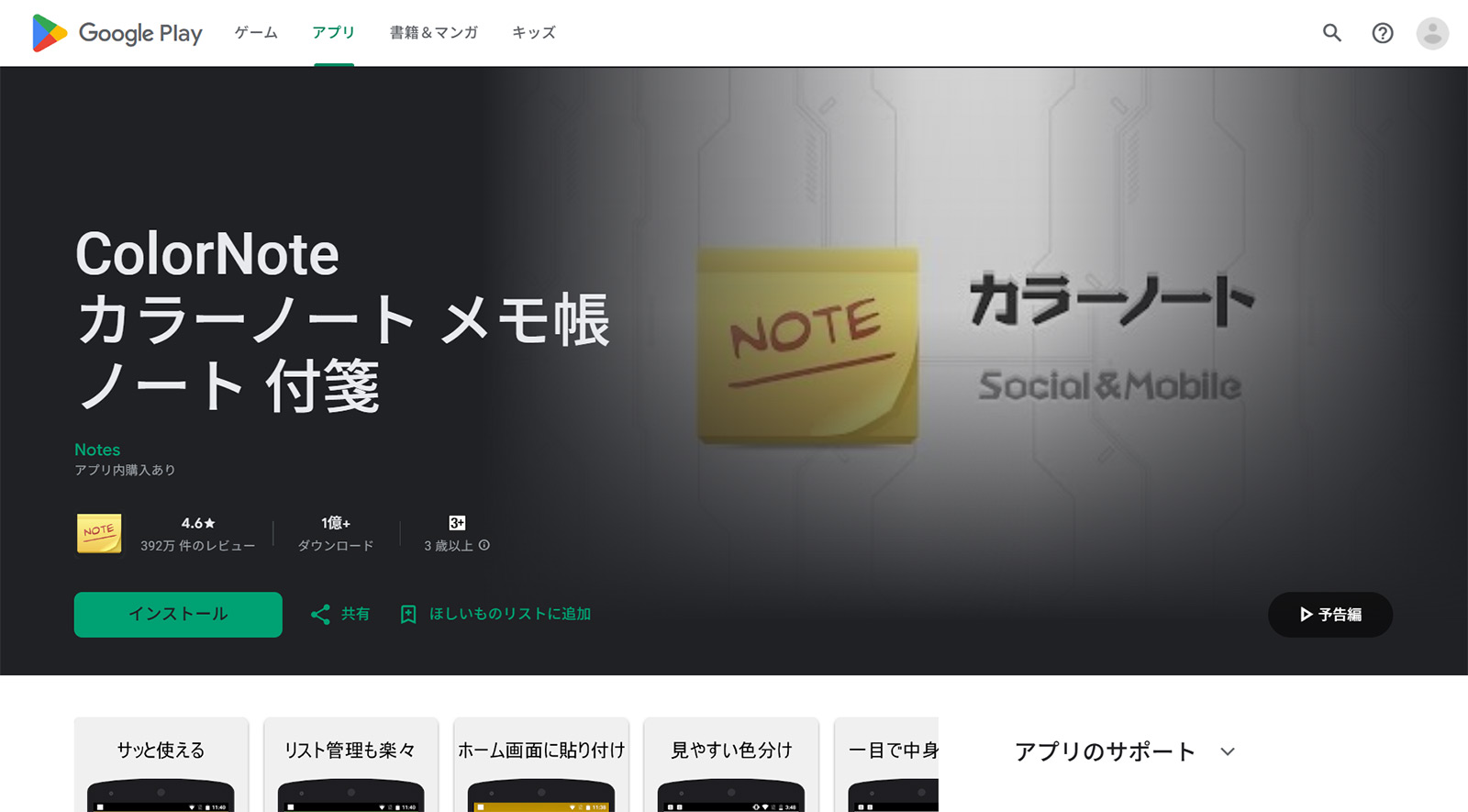Open the account avatar icon
1468x812 pixels.
pyautogui.click(x=1432, y=33)
